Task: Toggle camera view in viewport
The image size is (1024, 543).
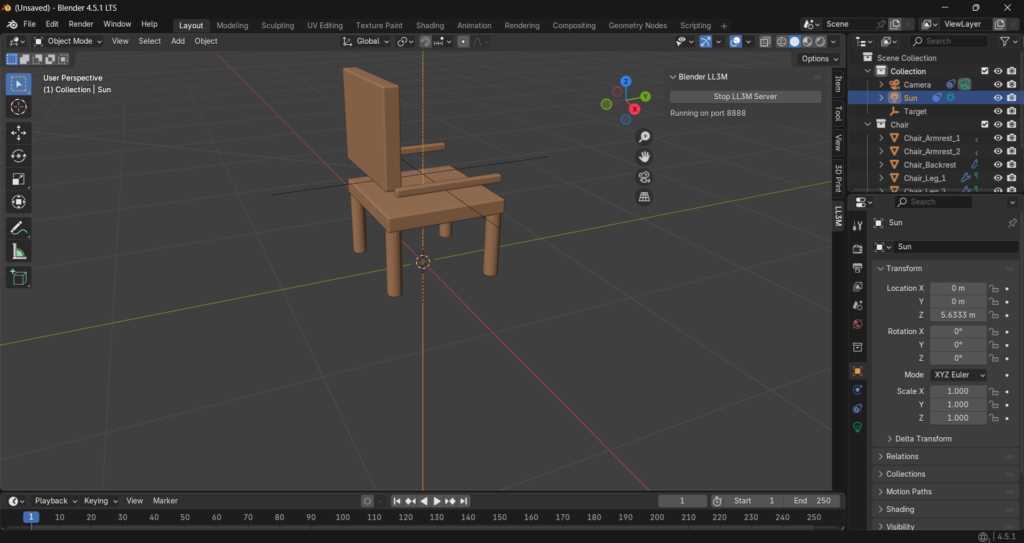Action: coord(645,177)
